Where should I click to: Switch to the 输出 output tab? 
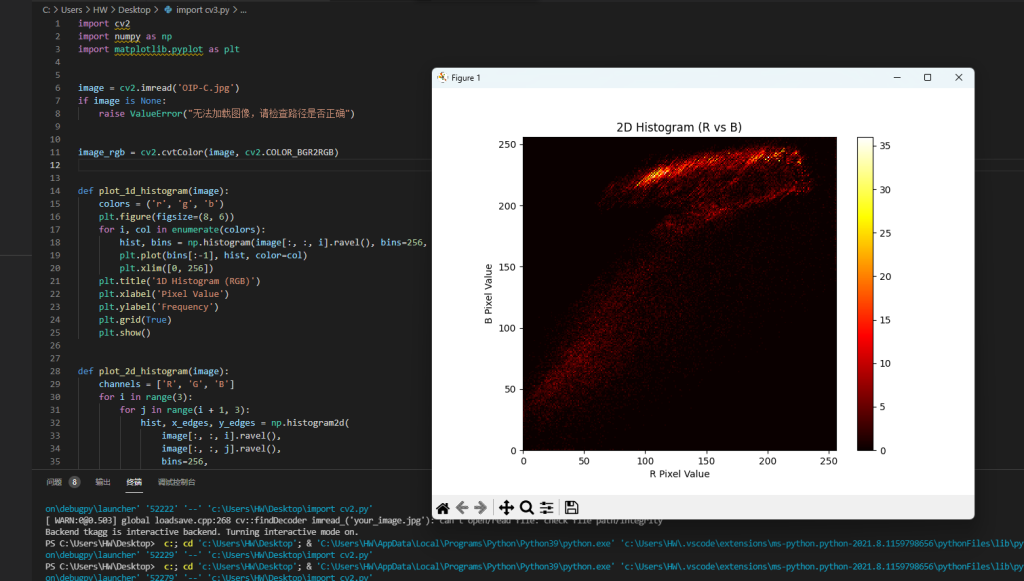pos(103,482)
